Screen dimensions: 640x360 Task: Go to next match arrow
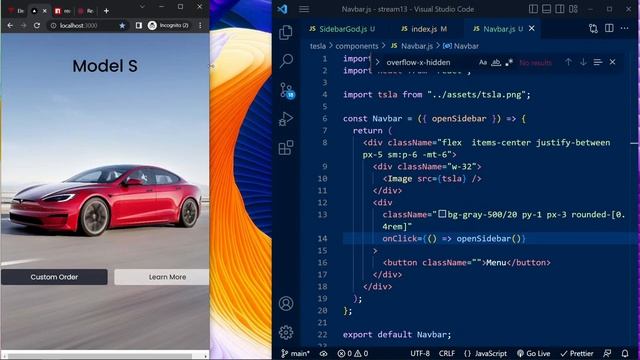coord(583,62)
